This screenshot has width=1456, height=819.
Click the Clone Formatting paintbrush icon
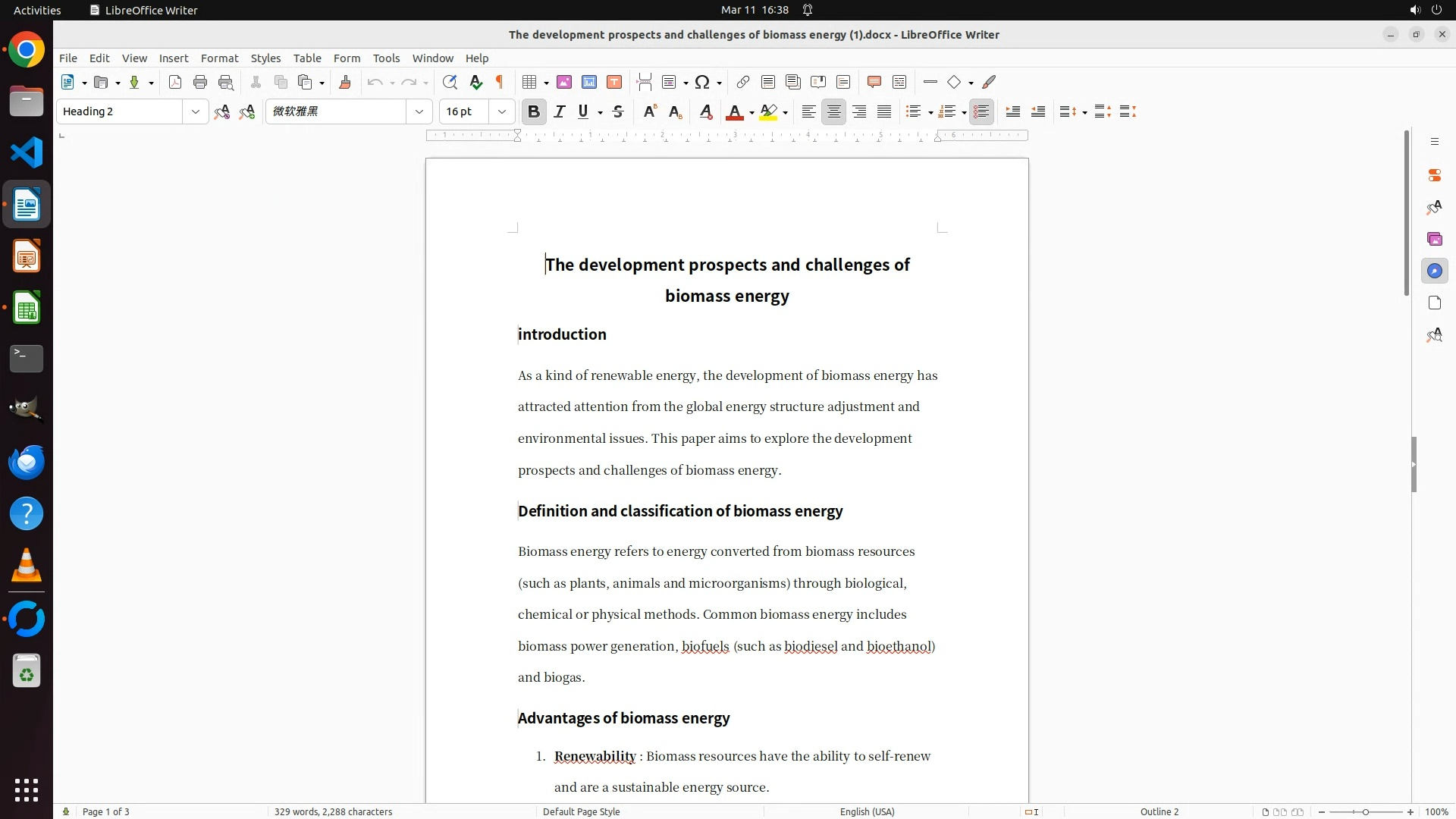click(345, 83)
